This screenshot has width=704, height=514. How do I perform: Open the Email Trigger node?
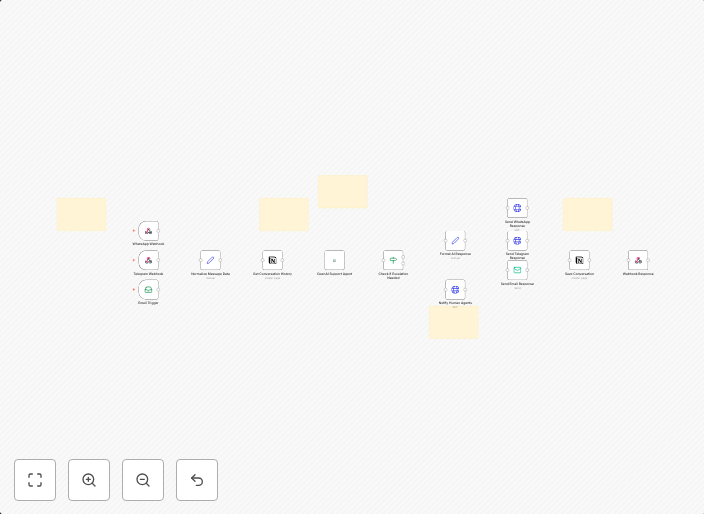click(x=148, y=290)
